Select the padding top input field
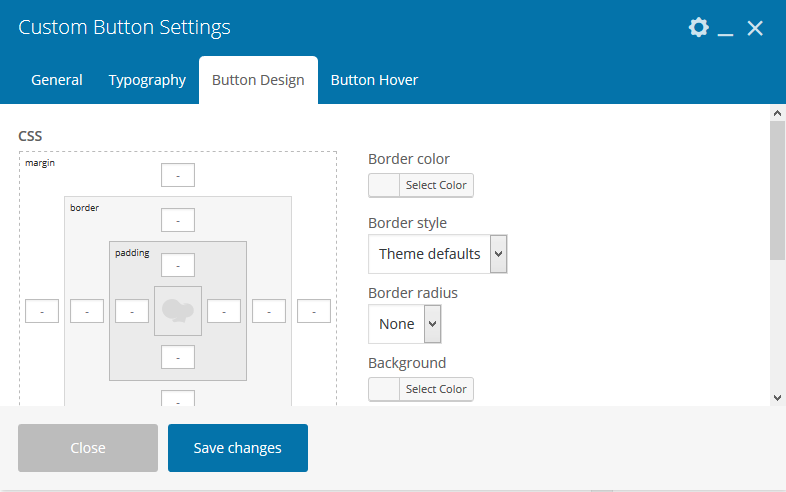Viewport: 786px width, 492px height. click(x=178, y=265)
